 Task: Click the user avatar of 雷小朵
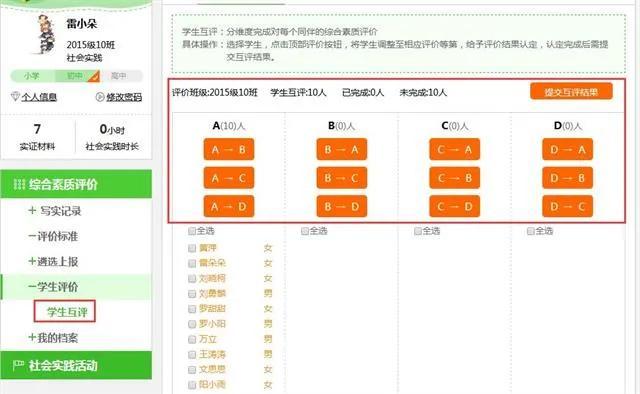(47, 35)
